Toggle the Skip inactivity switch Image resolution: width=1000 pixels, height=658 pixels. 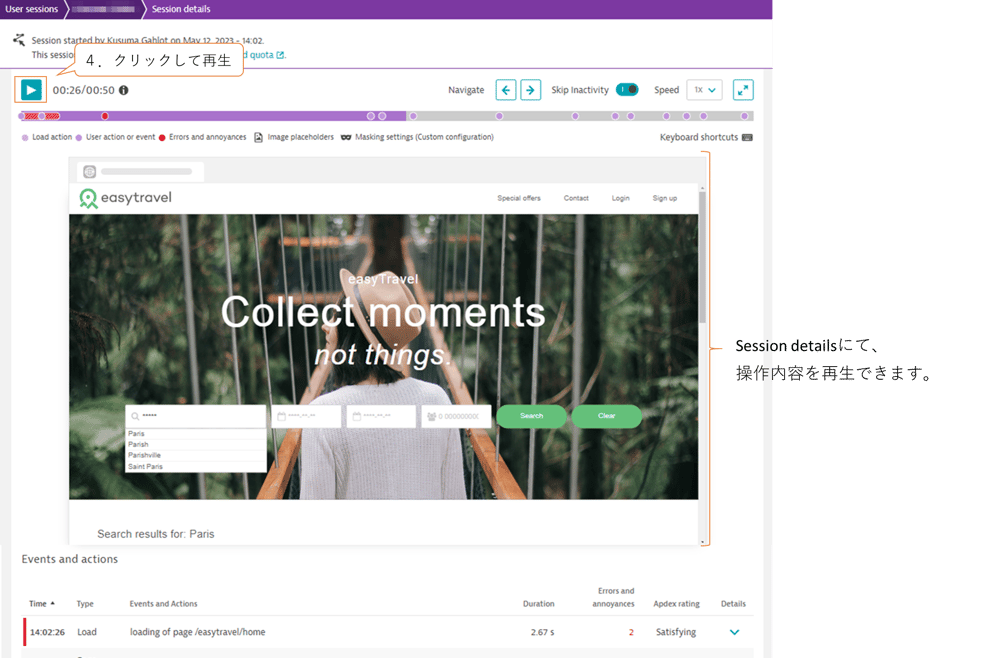tap(627, 90)
